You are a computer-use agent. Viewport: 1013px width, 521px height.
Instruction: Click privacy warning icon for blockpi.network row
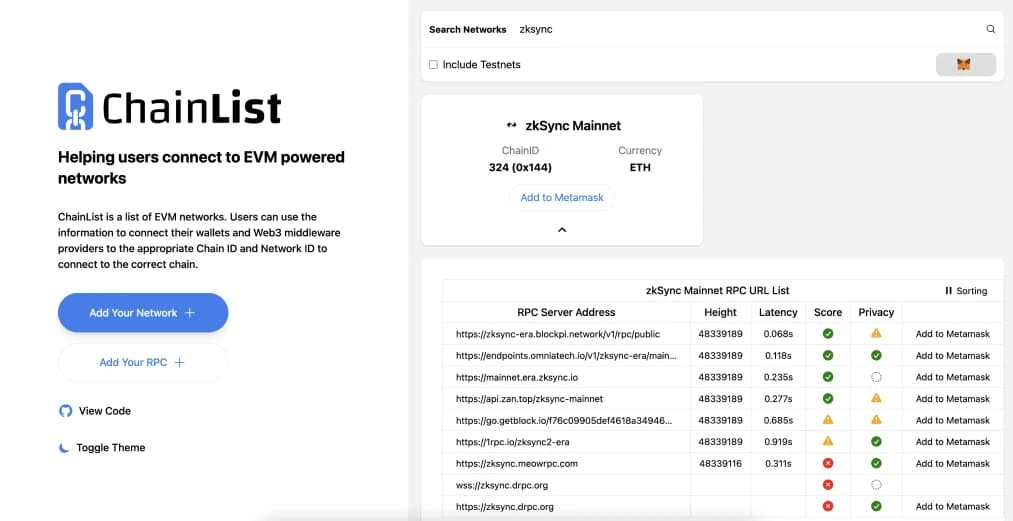tap(876, 334)
